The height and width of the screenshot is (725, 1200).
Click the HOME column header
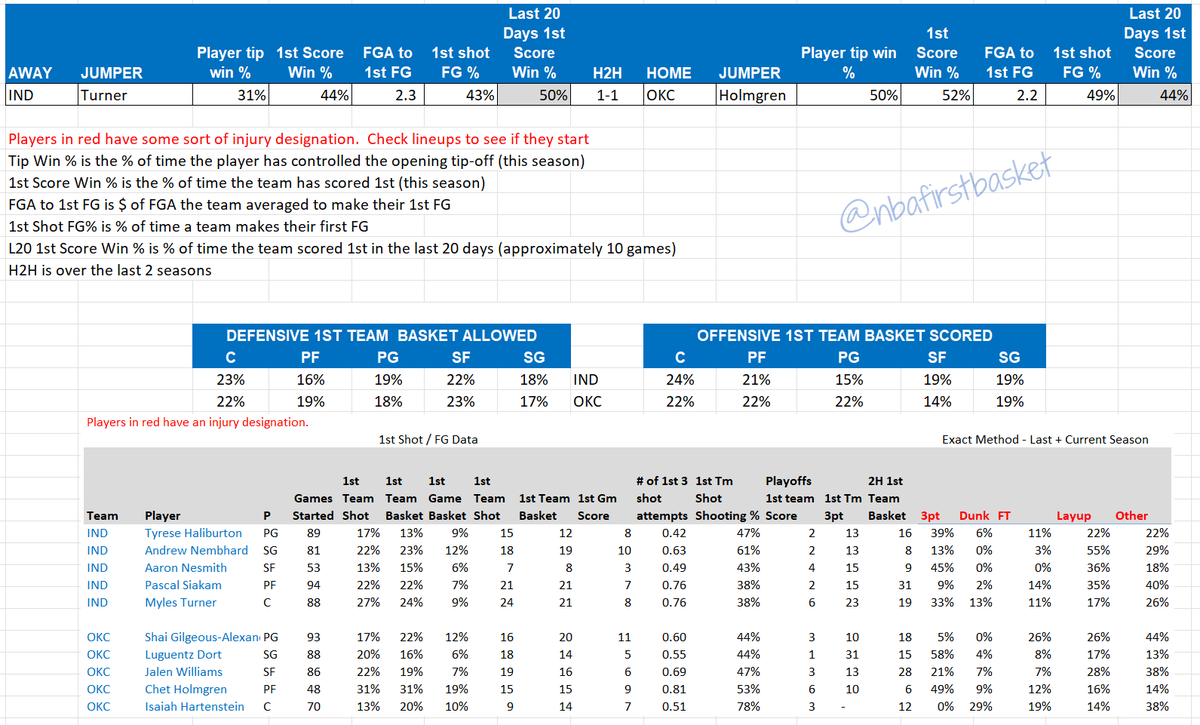click(670, 73)
